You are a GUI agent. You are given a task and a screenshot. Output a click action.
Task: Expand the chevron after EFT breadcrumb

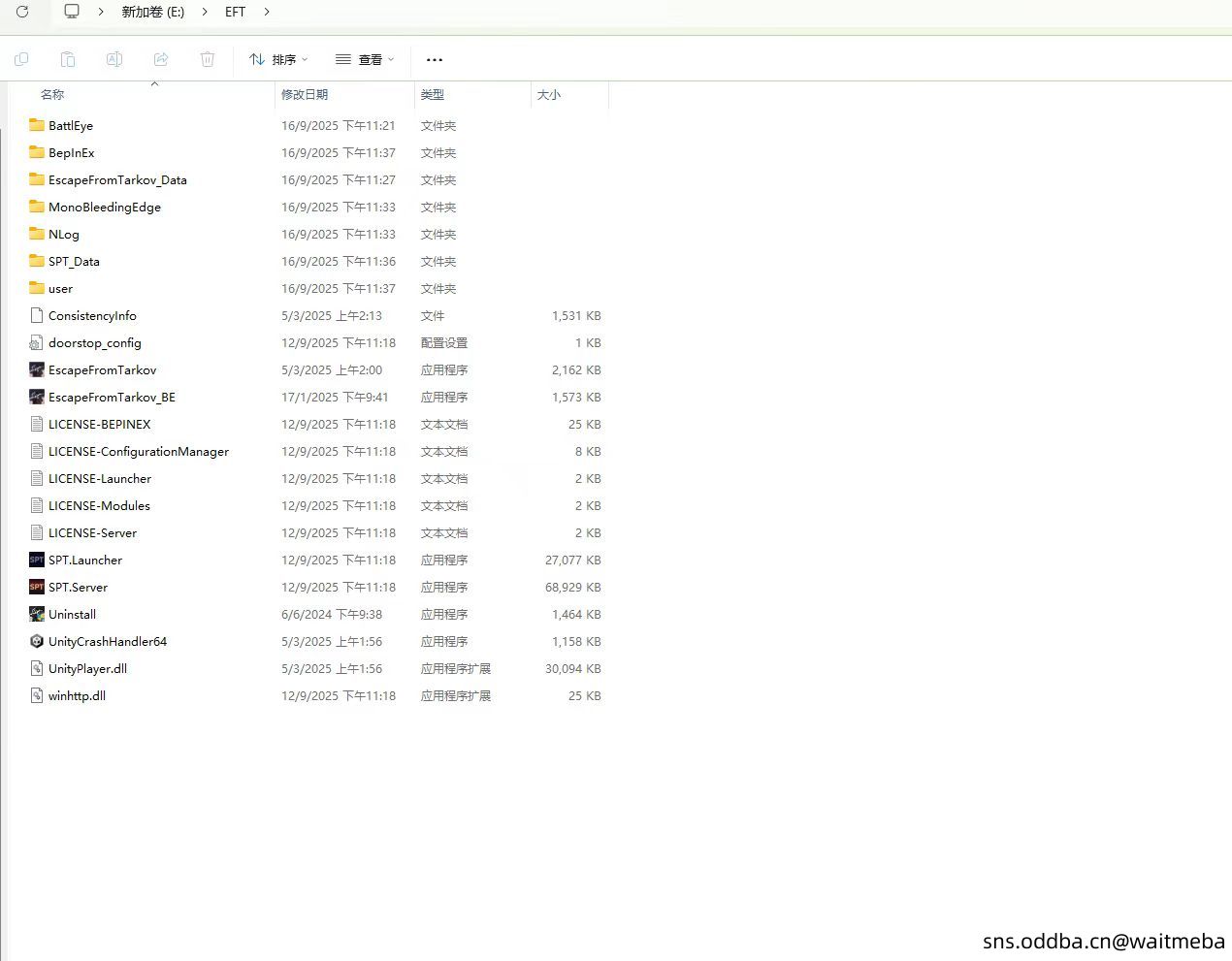pyautogui.click(x=267, y=12)
